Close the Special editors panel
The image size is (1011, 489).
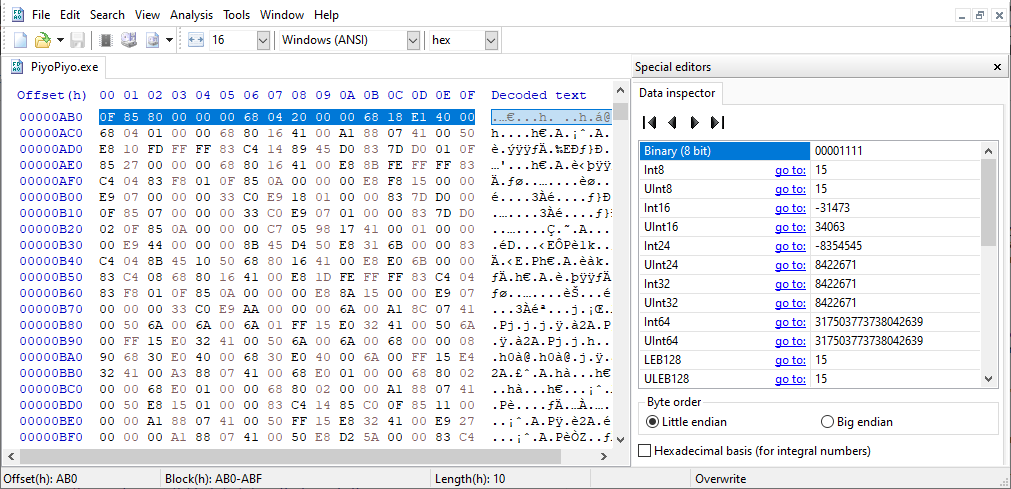pyautogui.click(x=997, y=67)
